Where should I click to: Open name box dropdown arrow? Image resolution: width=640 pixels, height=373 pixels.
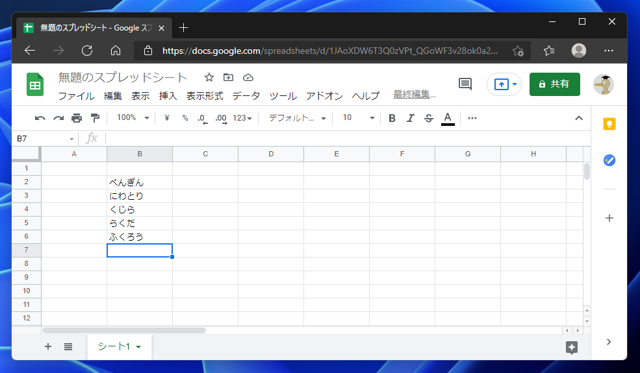pyautogui.click(x=72, y=139)
